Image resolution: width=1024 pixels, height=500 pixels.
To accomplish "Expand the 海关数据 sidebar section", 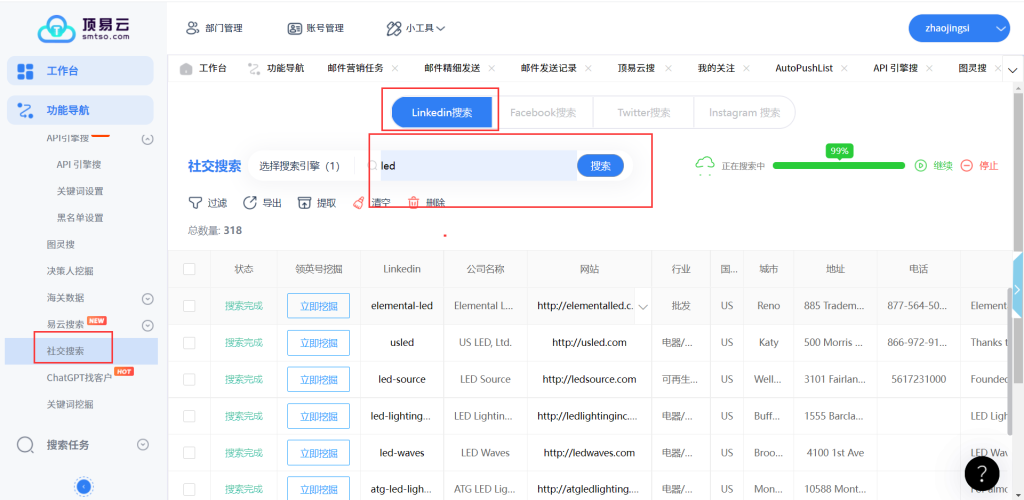I will click(147, 298).
